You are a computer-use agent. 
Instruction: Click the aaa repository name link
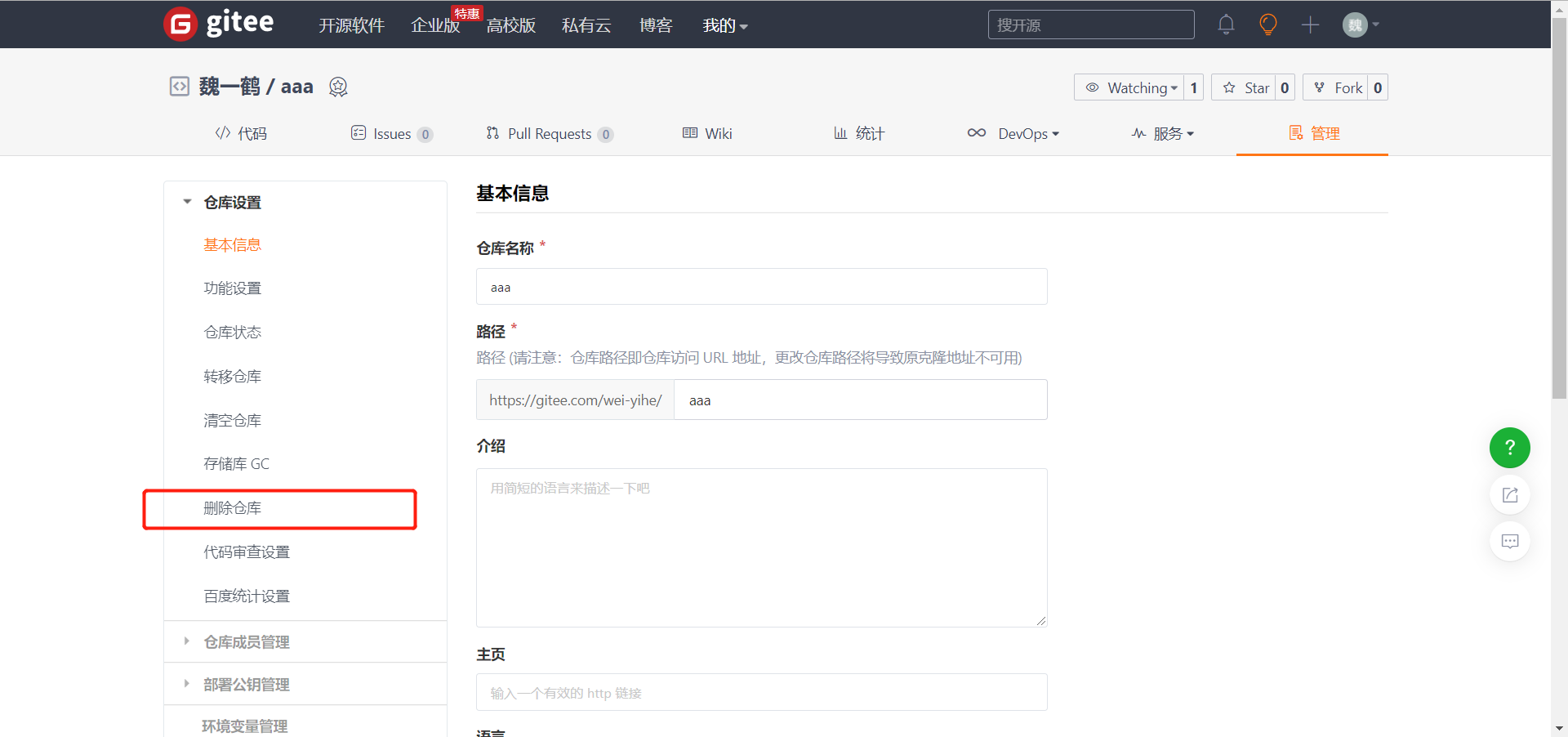pyautogui.click(x=297, y=87)
